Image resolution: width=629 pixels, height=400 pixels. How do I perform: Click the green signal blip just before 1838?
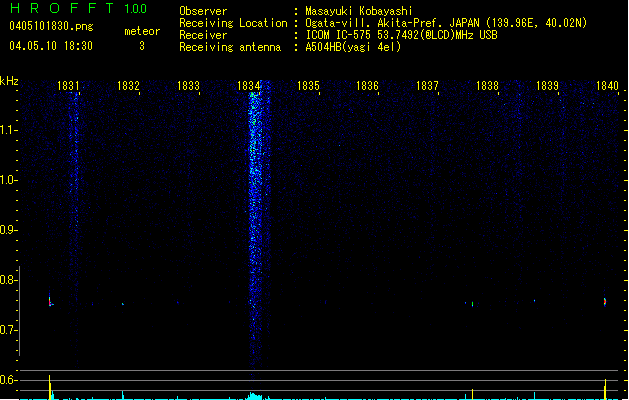point(473,304)
